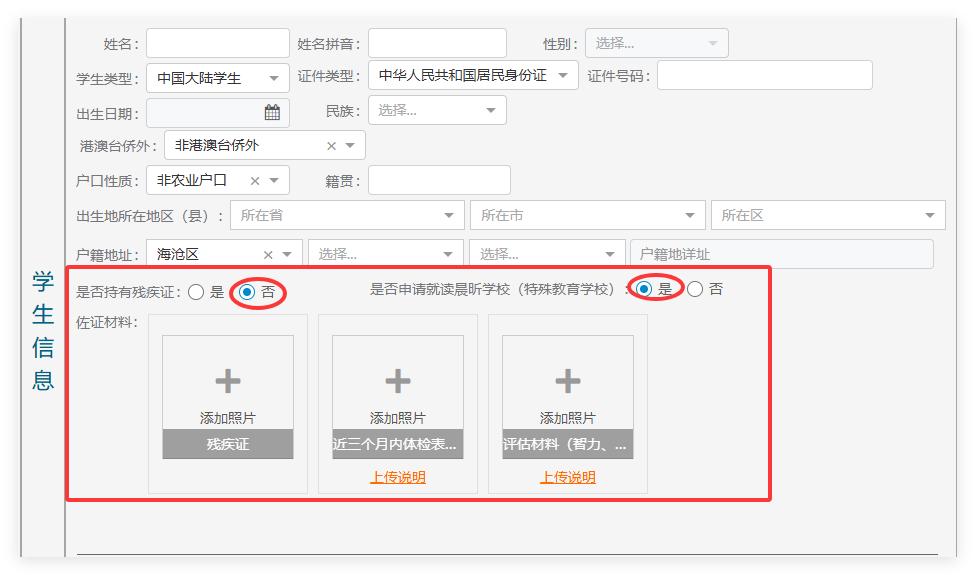Expand the 户口性质 dropdown arrow
The width and height of the screenshot is (975, 575).
(274, 181)
